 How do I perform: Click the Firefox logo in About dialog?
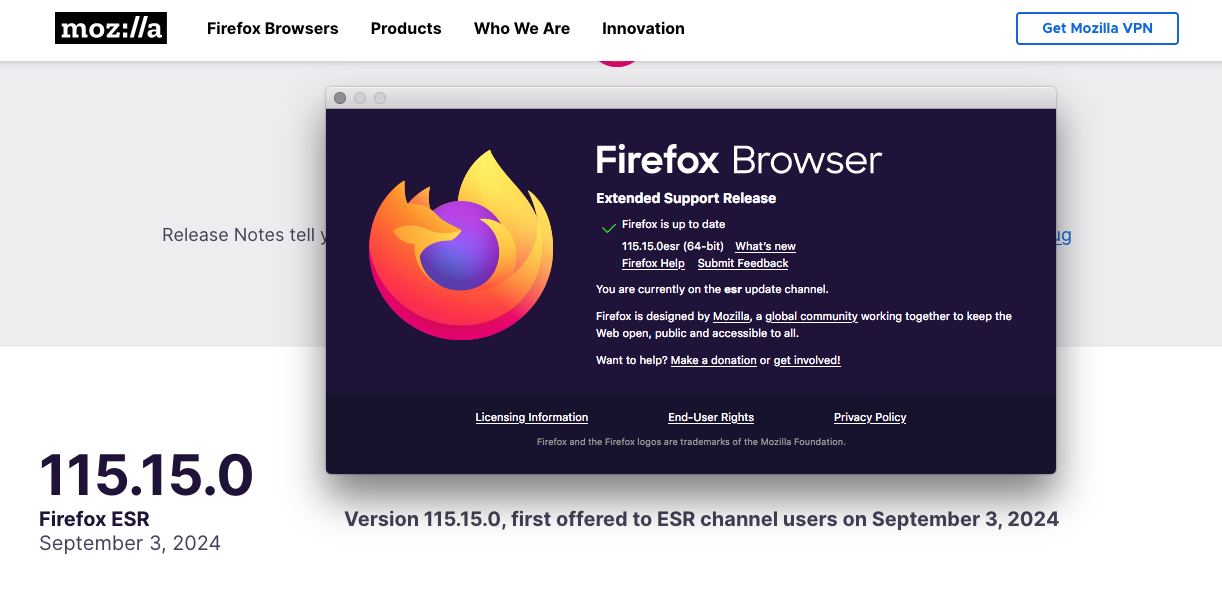point(460,246)
